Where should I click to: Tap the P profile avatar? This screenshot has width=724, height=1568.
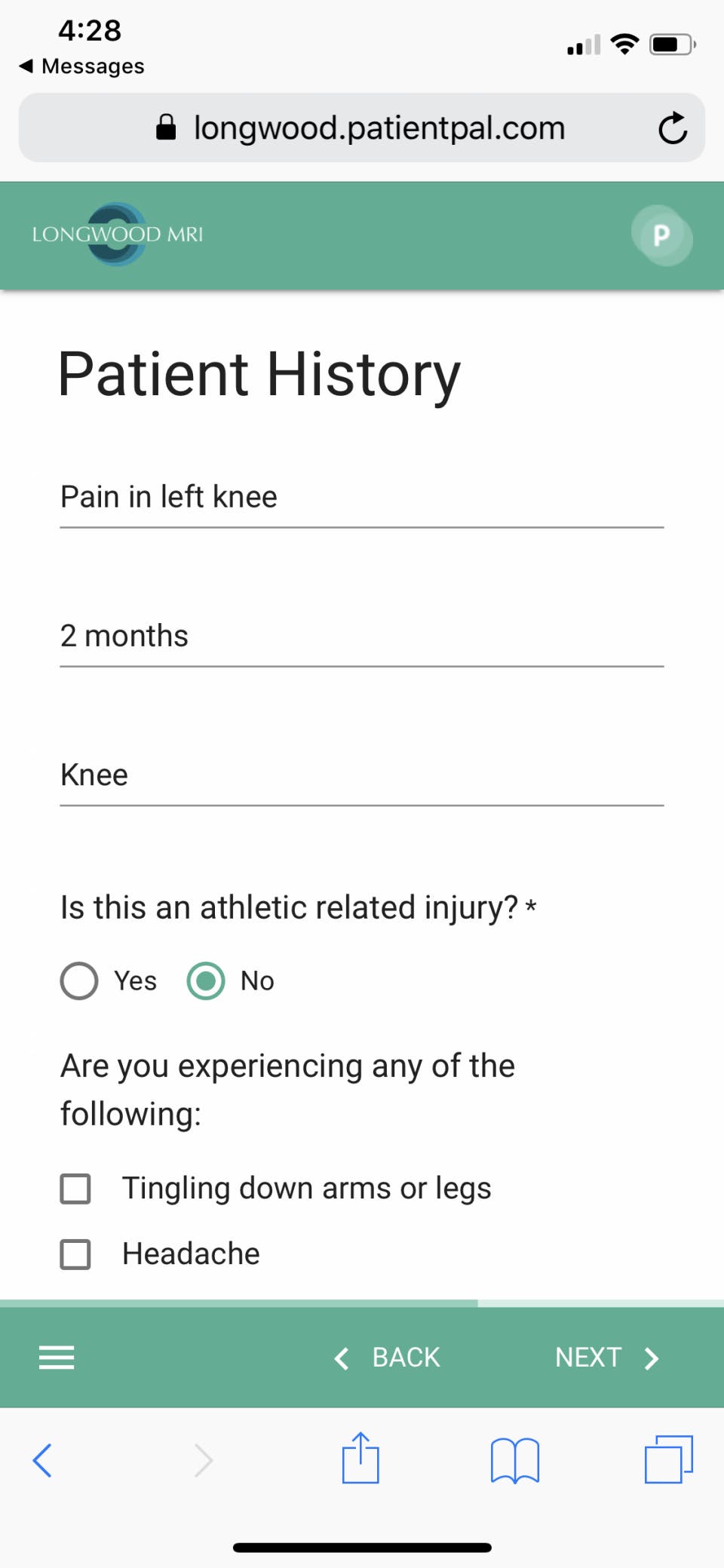coord(661,235)
